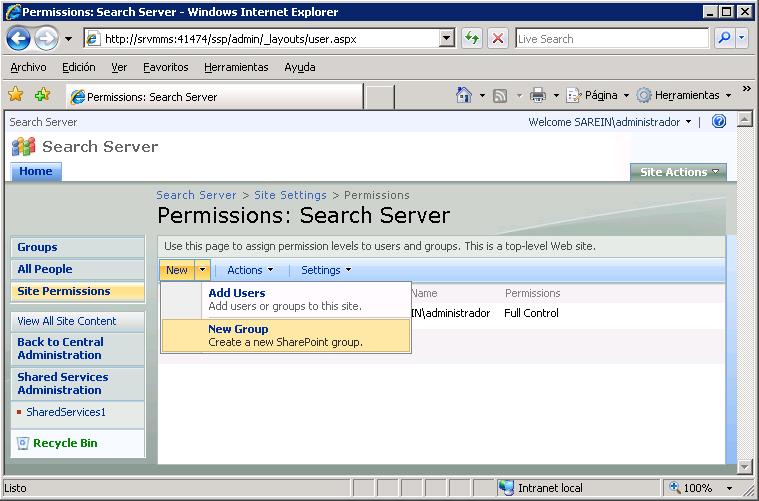
Task: Expand command bar overflow chevron
Action: coord(746,89)
